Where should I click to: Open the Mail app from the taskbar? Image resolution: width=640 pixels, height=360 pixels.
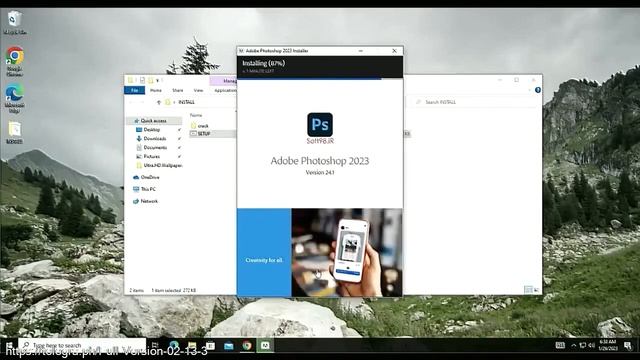pyautogui.click(x=229, y=345)
